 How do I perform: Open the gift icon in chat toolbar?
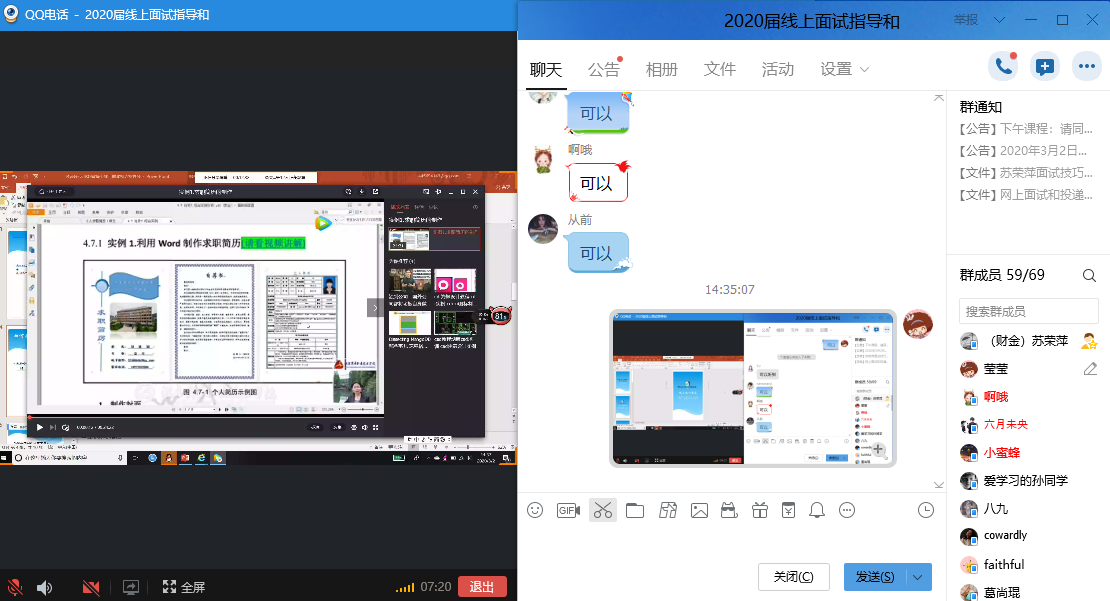[759, 510]
